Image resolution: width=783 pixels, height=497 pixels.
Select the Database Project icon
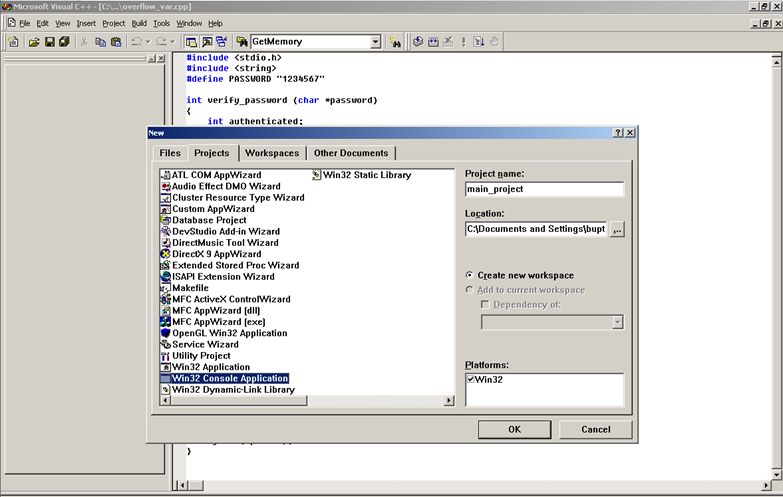point(166,220)
